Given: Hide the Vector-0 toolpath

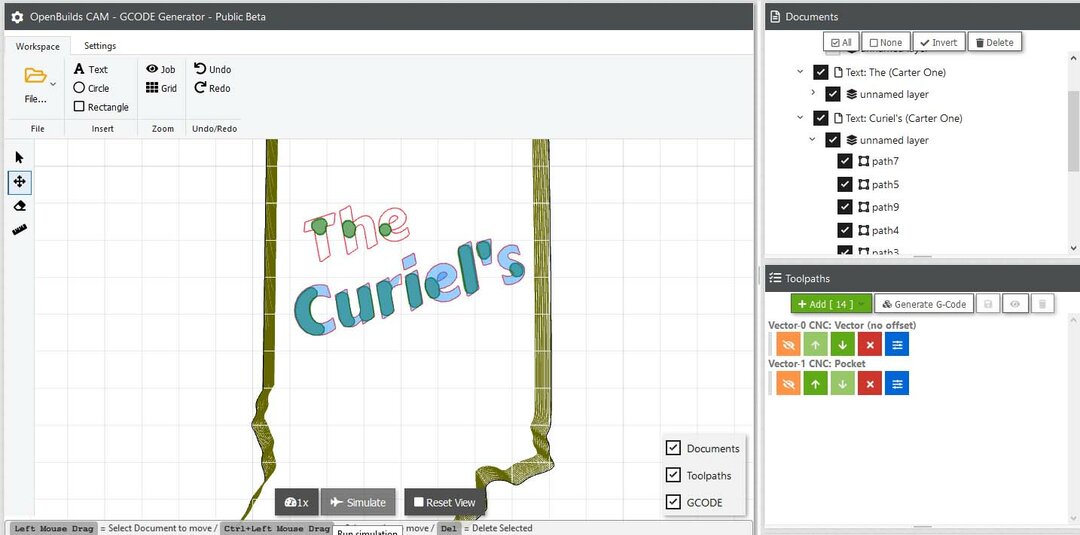Looking at the screenshot, I should click(x=788, y=345).
